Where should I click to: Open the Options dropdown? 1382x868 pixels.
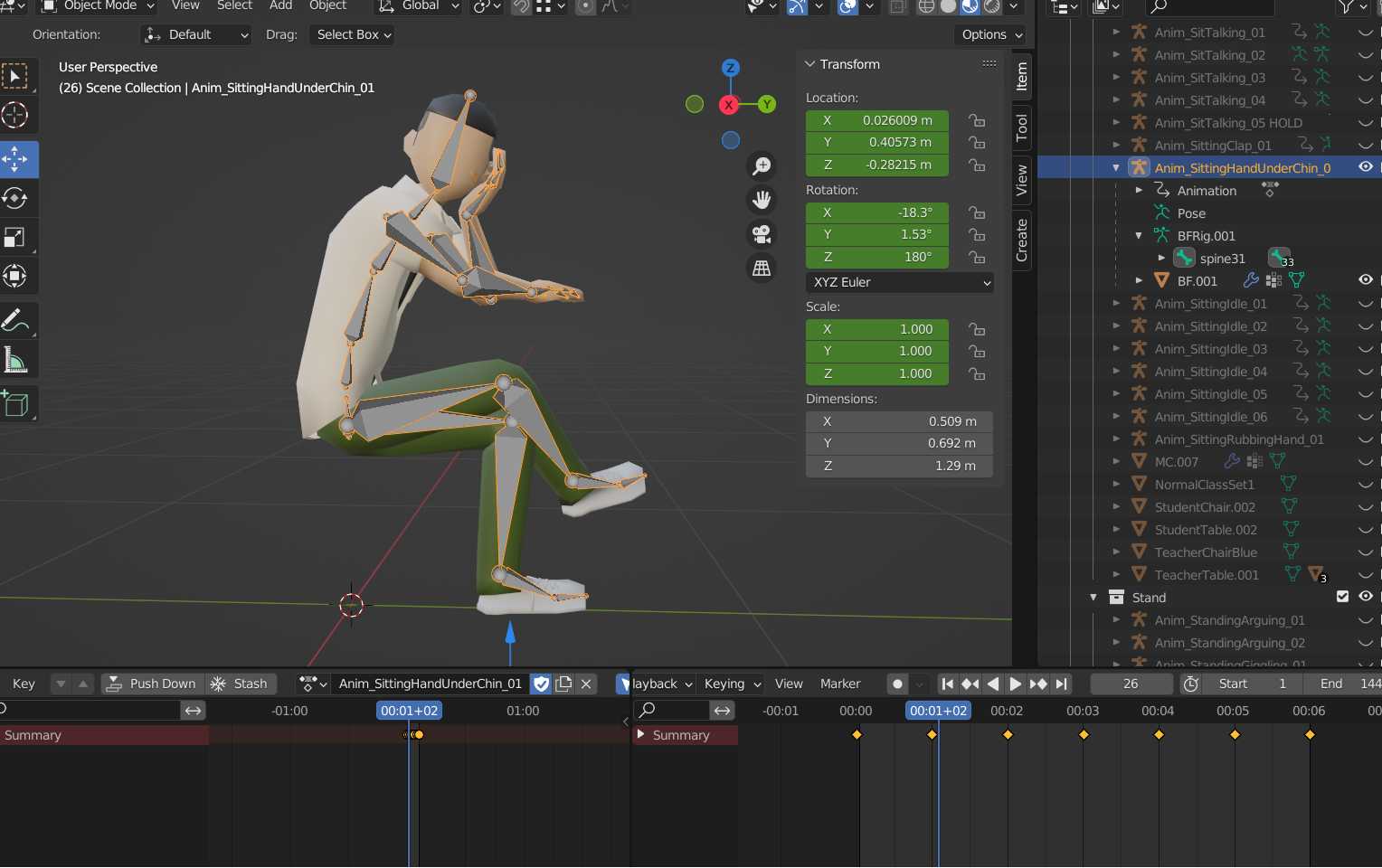(x=990, y=34)
